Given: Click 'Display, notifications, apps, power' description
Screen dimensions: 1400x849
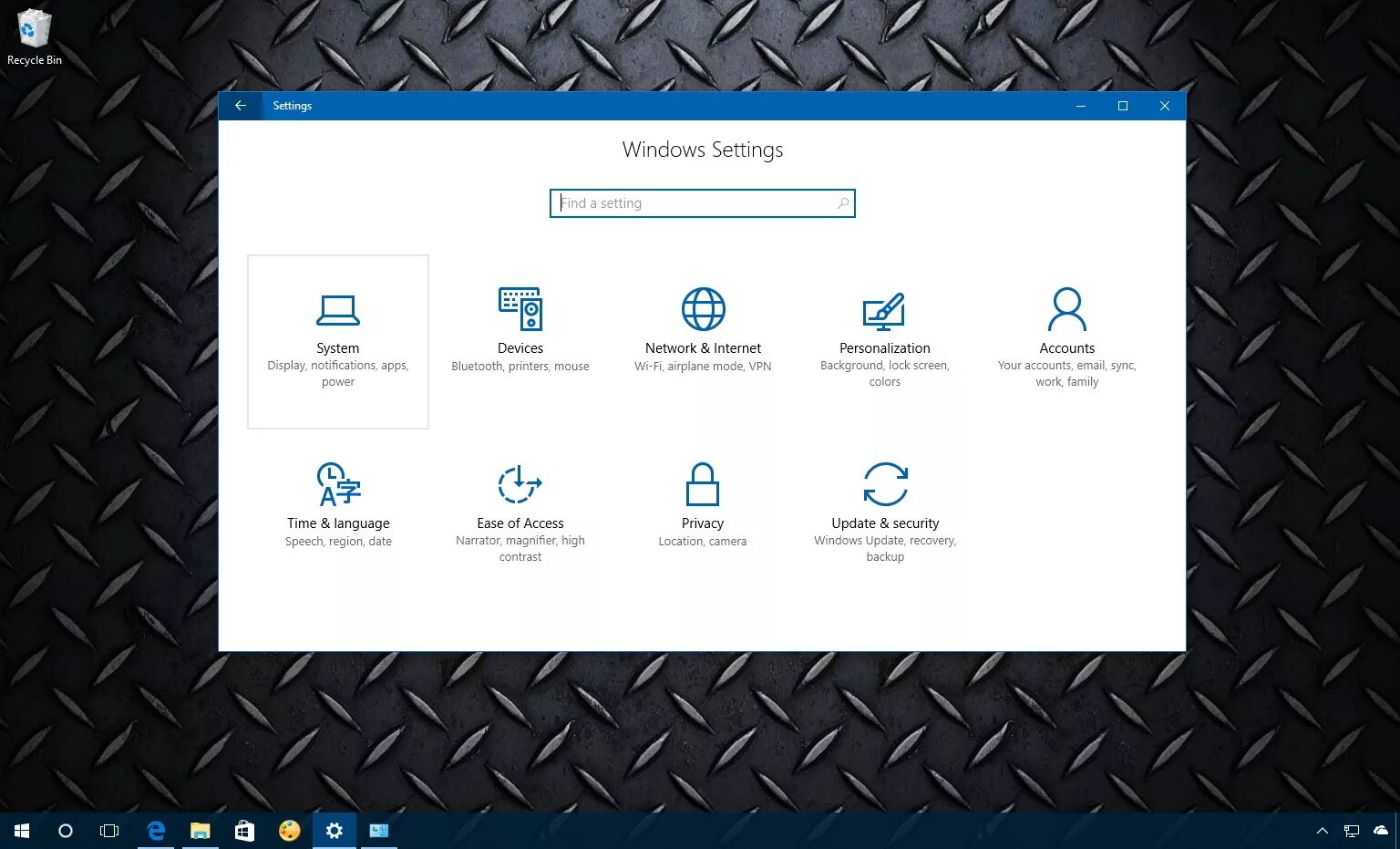Looking at the screenshot, I should pyautogui.click(x=338, y=374).
